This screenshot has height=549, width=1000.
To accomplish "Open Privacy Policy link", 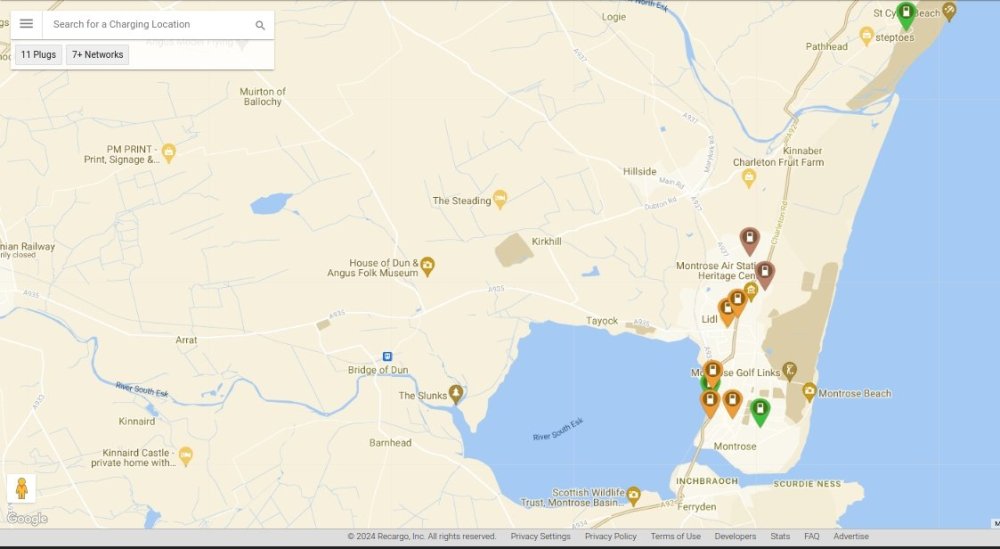I will click(610, 536).
